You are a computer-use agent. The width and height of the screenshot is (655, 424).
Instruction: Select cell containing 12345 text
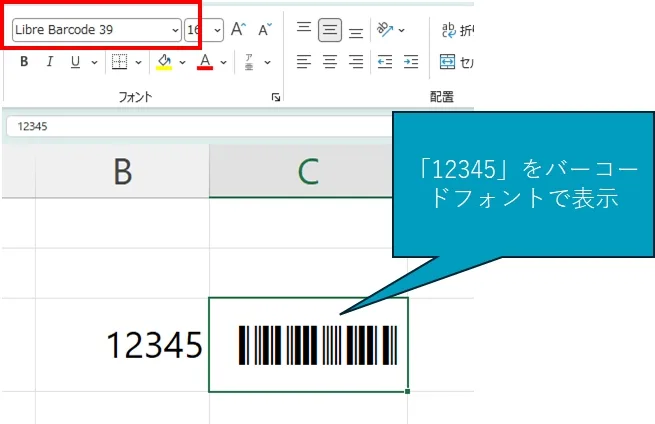click(122, 345)
